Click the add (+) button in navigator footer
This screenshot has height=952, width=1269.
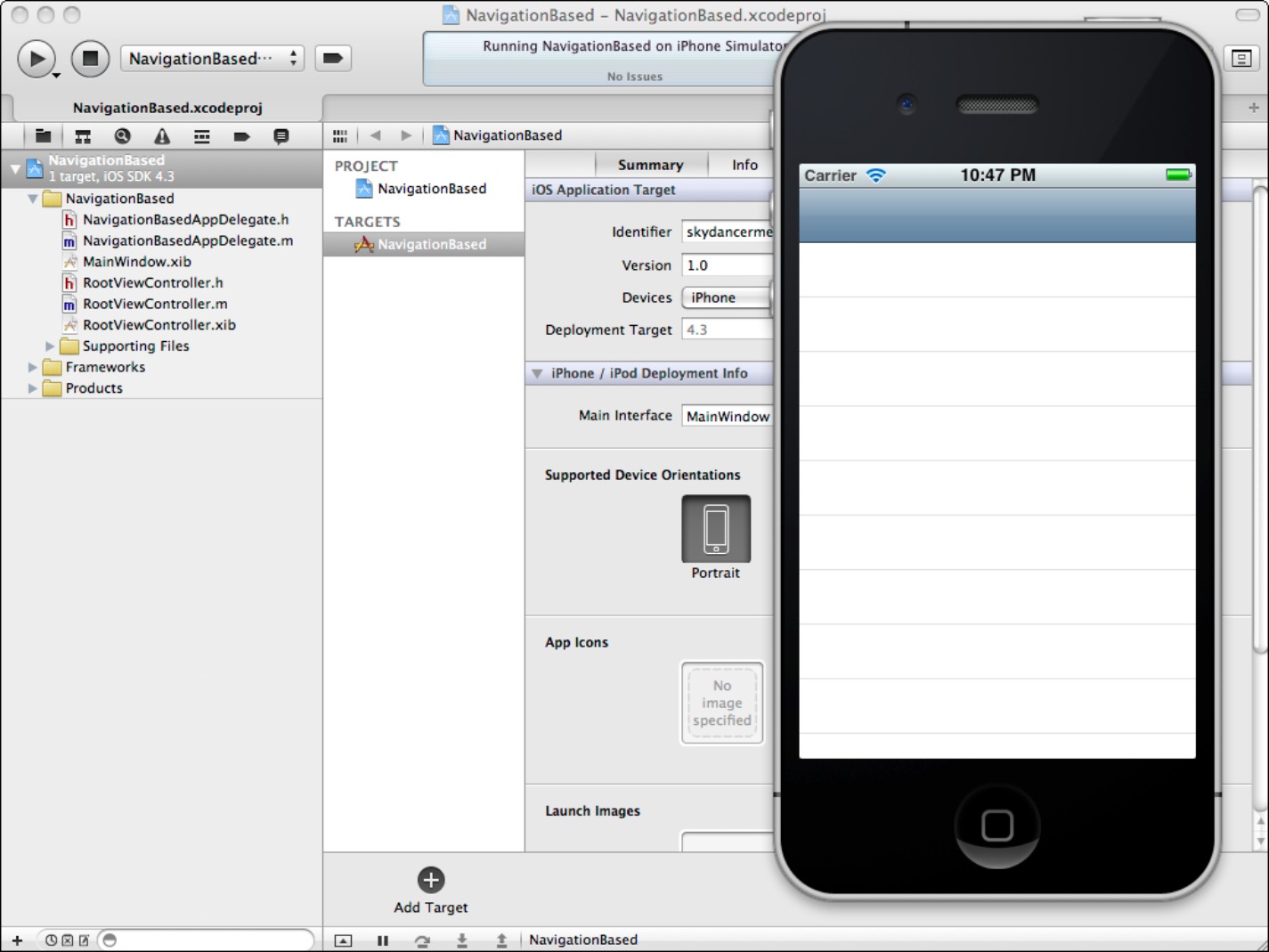[17, 940]
